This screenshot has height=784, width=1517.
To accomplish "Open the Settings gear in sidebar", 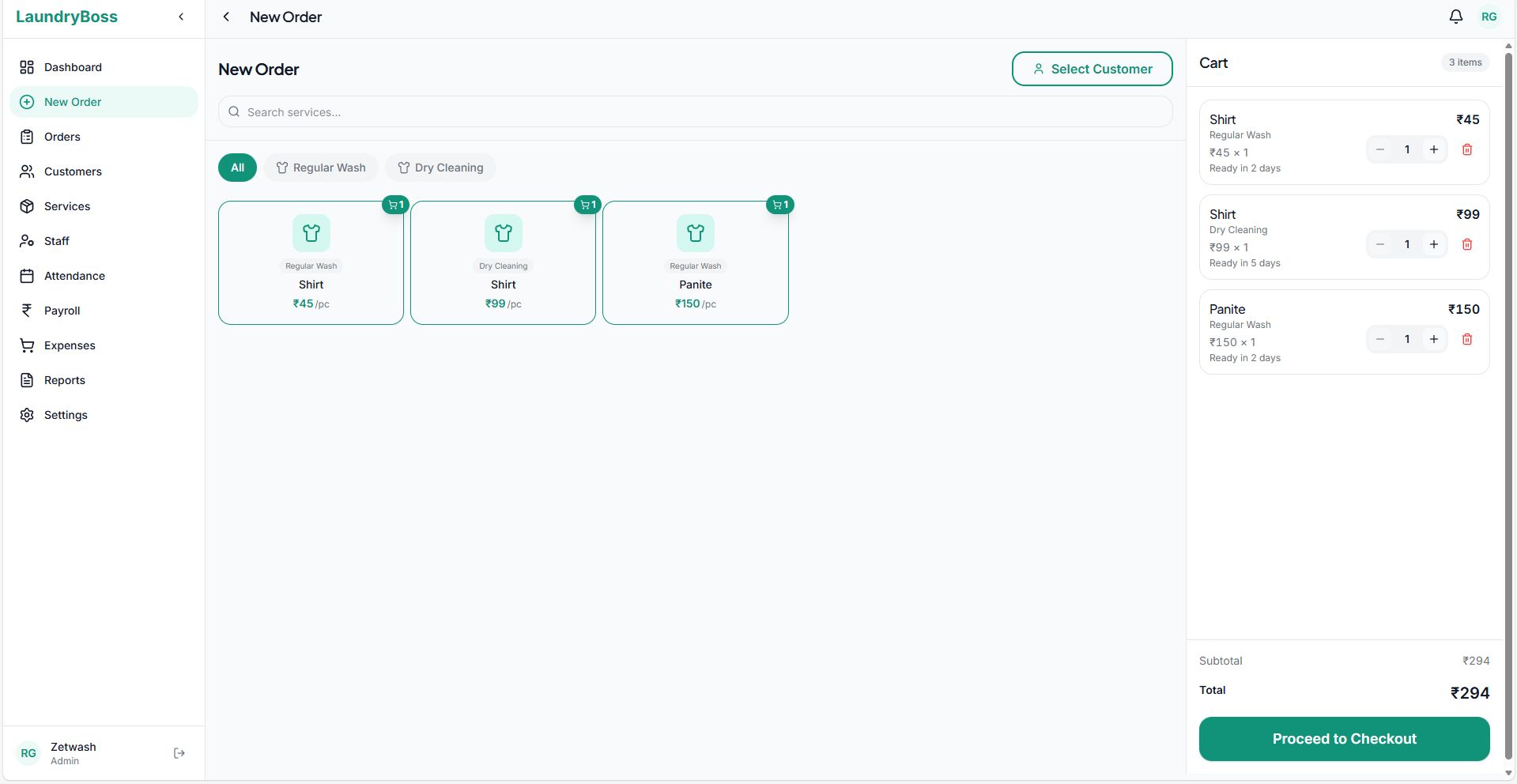I will [x=28, y=415].
